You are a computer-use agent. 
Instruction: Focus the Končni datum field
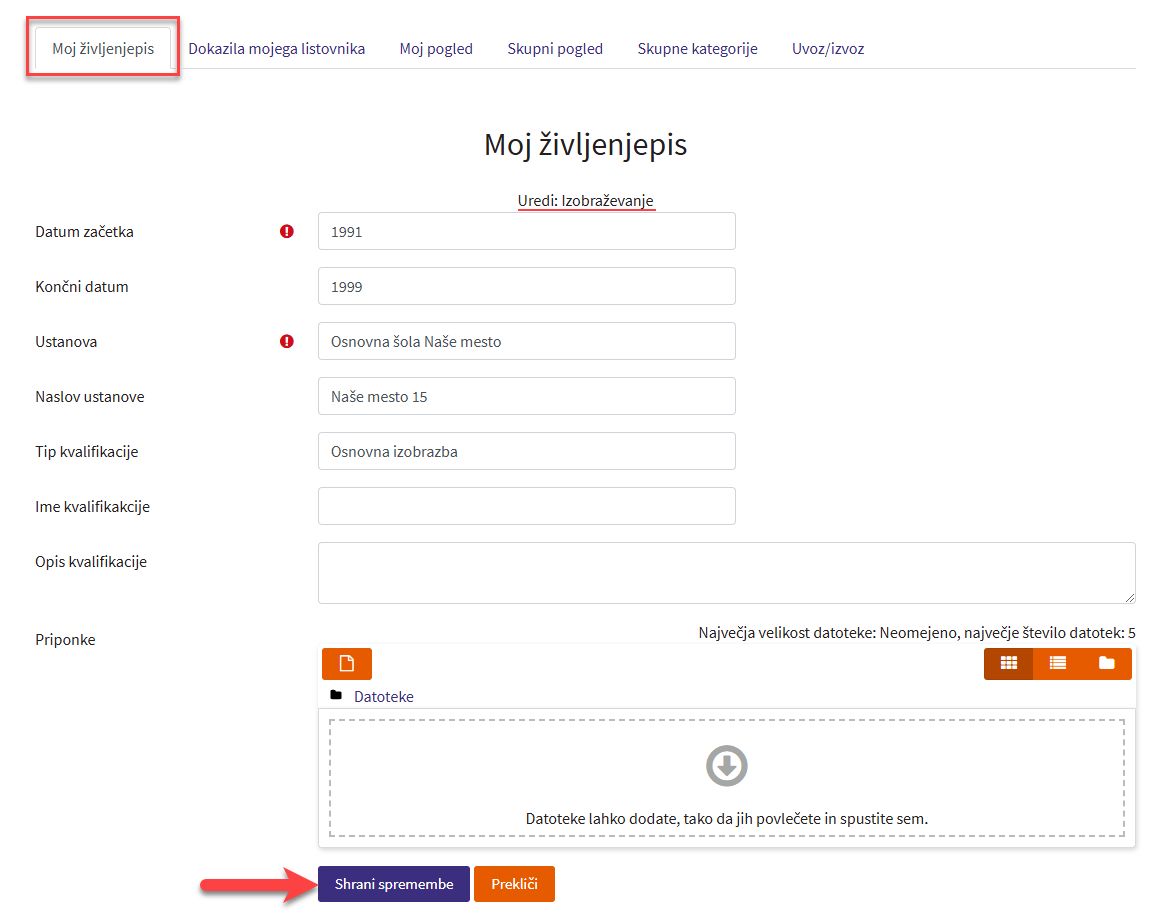(x=526, y=286)
